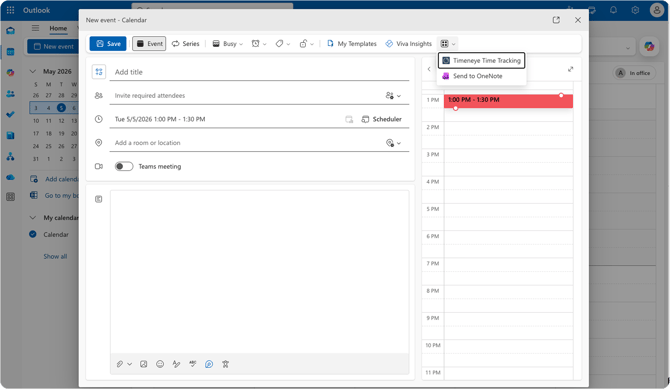Select the 1:00 PM - 1:30 PM event block
Viewport: 670px width, 389px height.
click(x=508, y=101)
